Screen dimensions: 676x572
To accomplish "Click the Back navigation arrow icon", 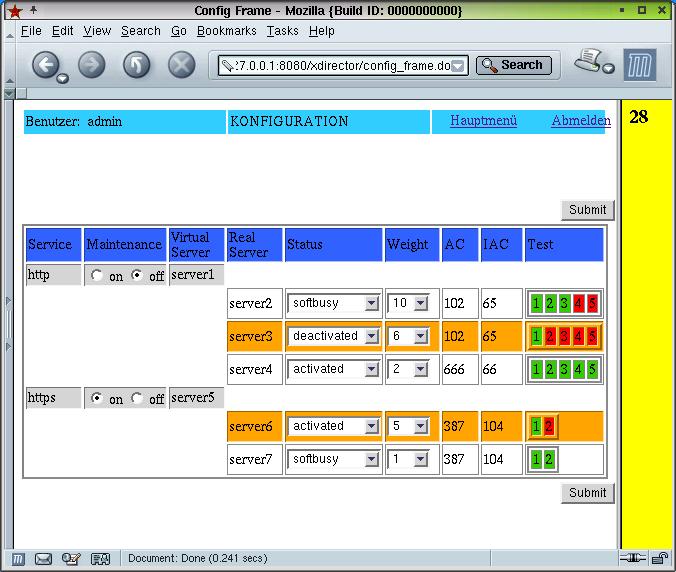I will pyautogui.click(x=45, y=66).
